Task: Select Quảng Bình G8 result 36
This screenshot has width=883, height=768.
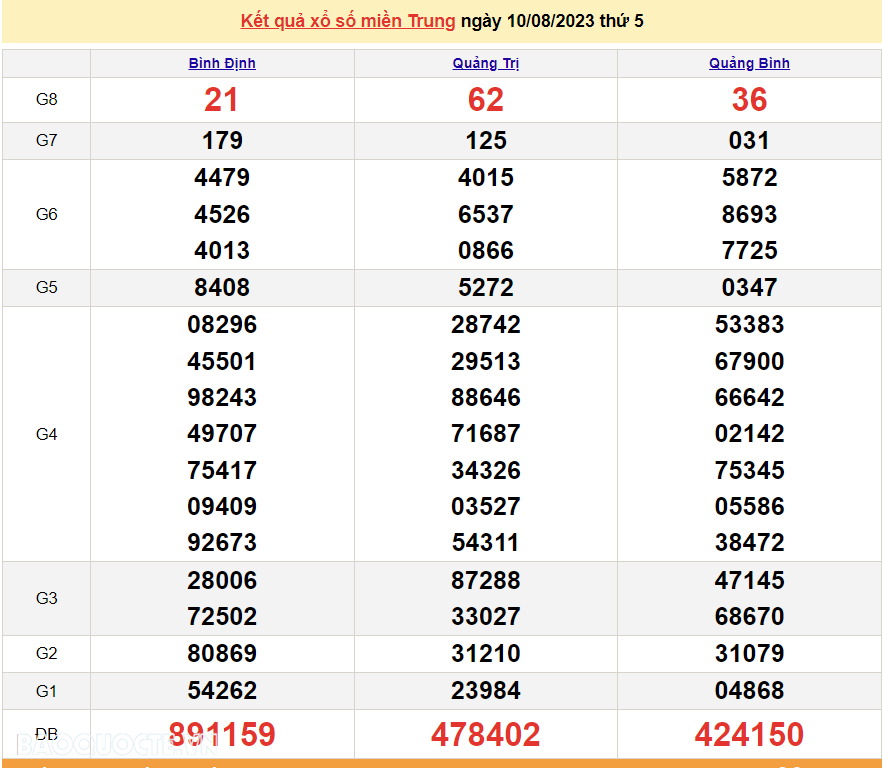Action: pyautogui.click(x=749, y=100)
